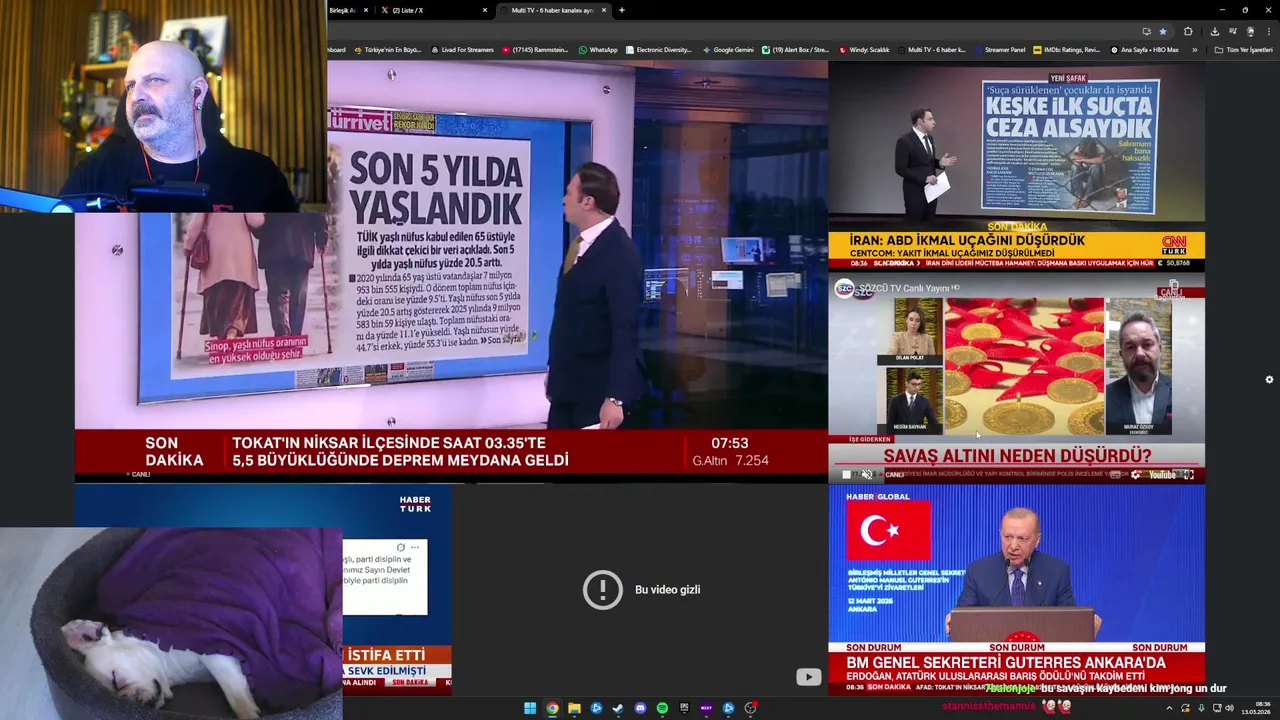
Task: Open the Windy: Sıcaklık bookmark
Action: click(x=864, y=50)
